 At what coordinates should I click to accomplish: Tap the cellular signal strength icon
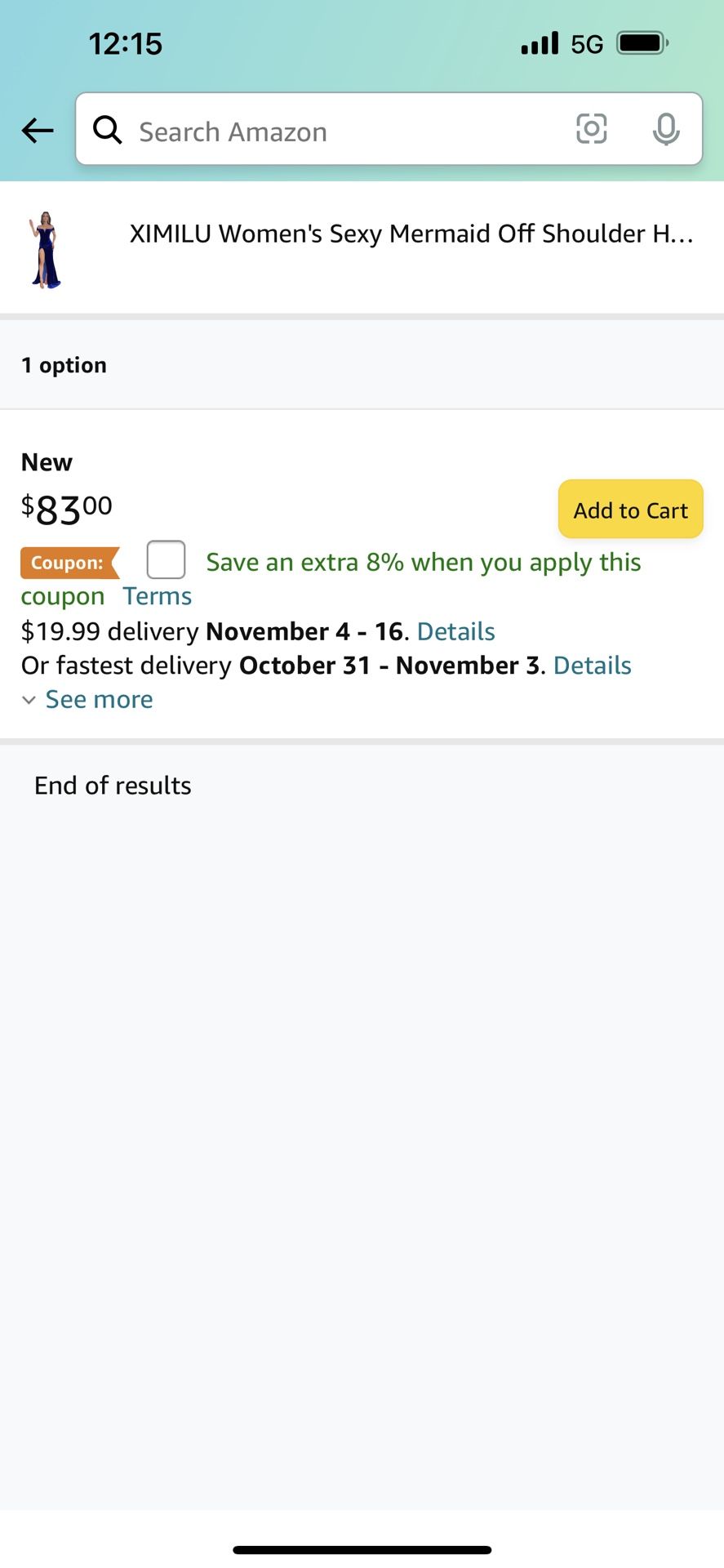tap(540, 43)
